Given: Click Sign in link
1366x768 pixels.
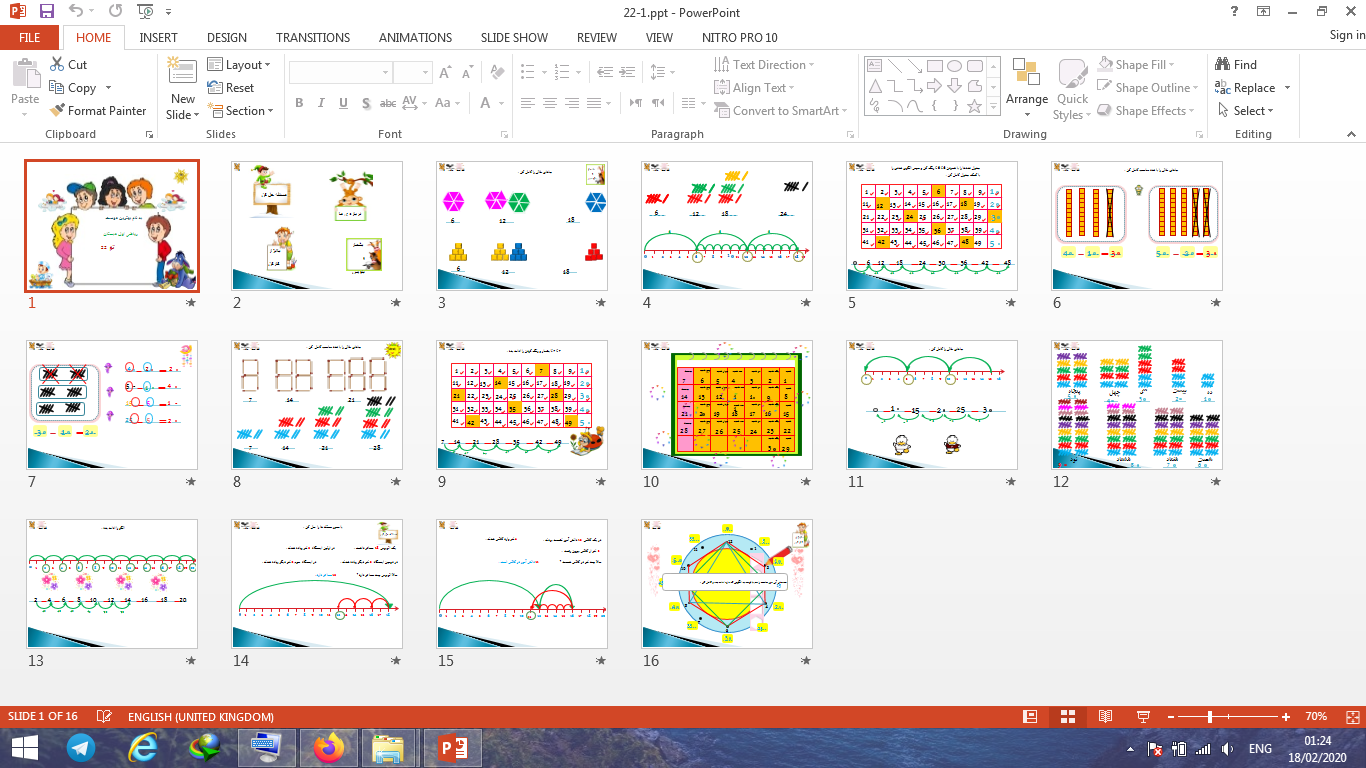Looking at the screenshot, I should click(1346, 35).
